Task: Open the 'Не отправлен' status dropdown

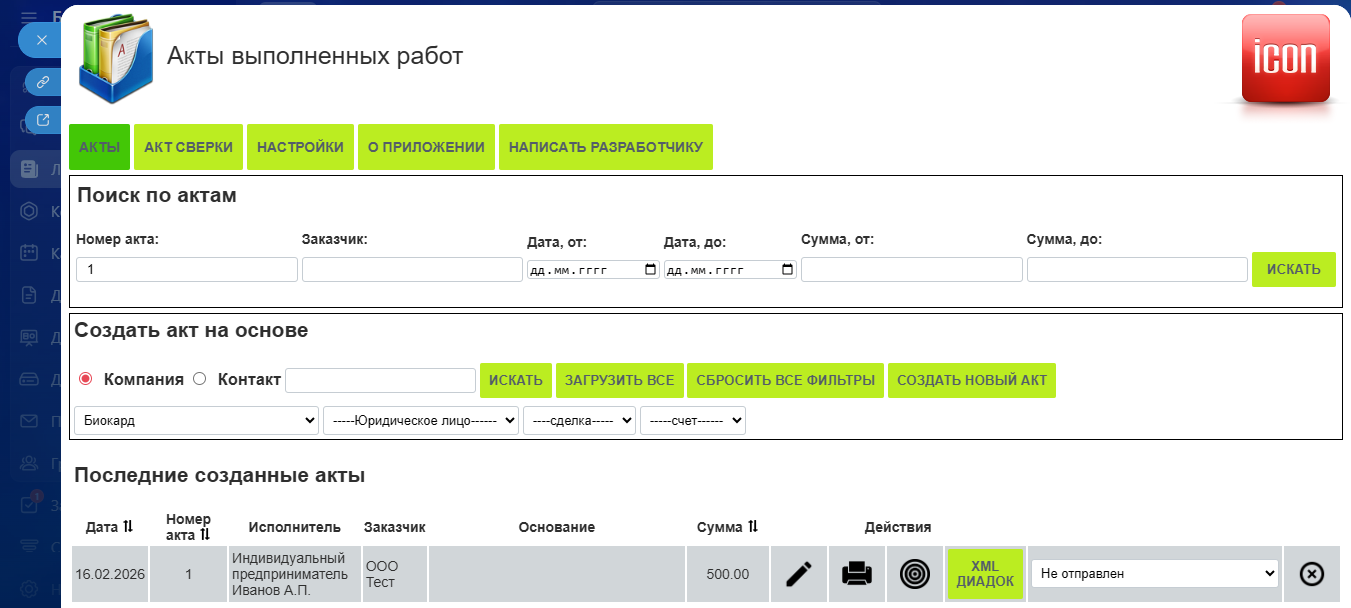Action: click(x=1155, y=574)
